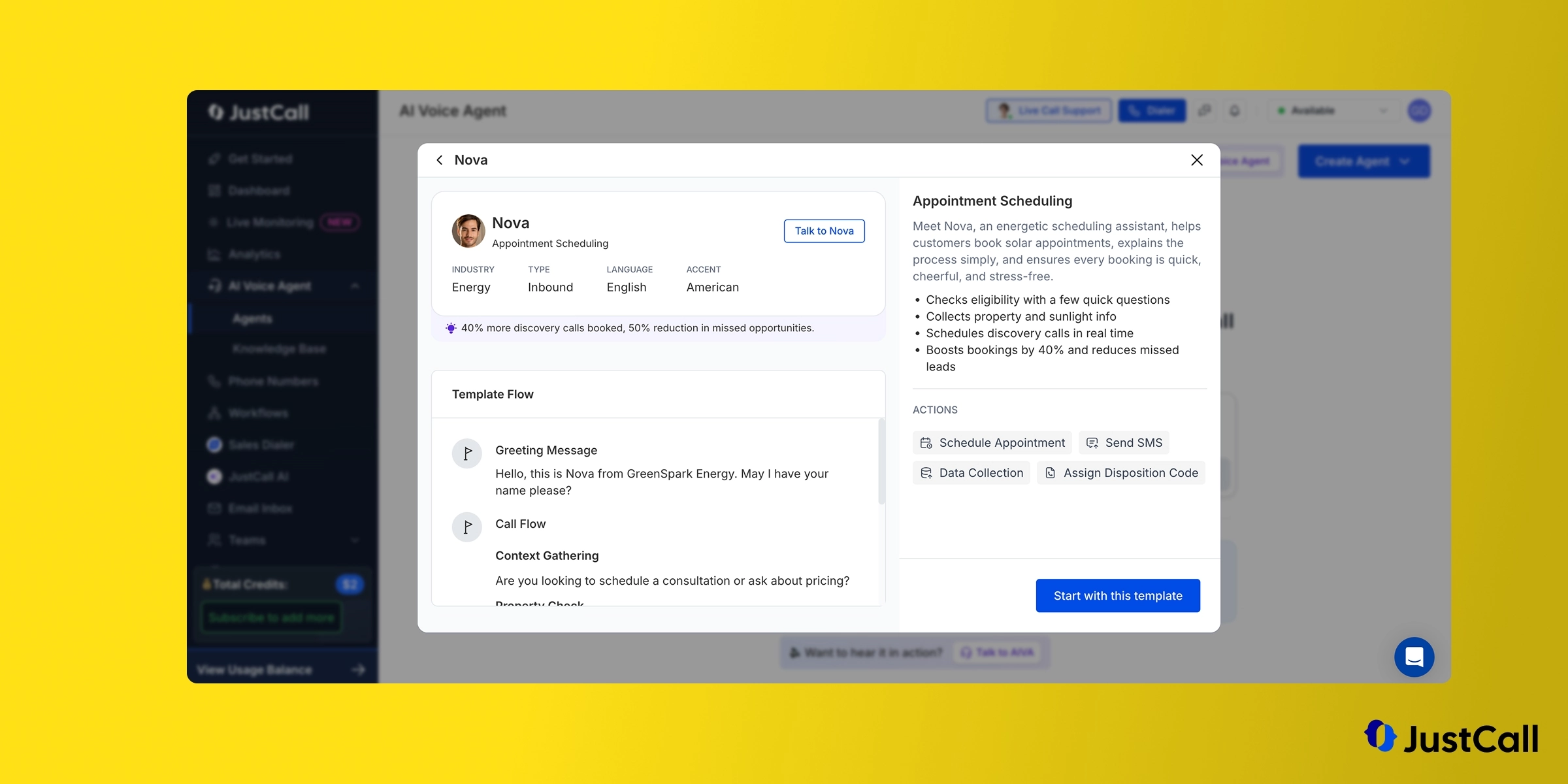The width and height of the screenshot is (1568, 784).
Task: Click the 'Inbound' type value
Action: [x=550, y=287]
